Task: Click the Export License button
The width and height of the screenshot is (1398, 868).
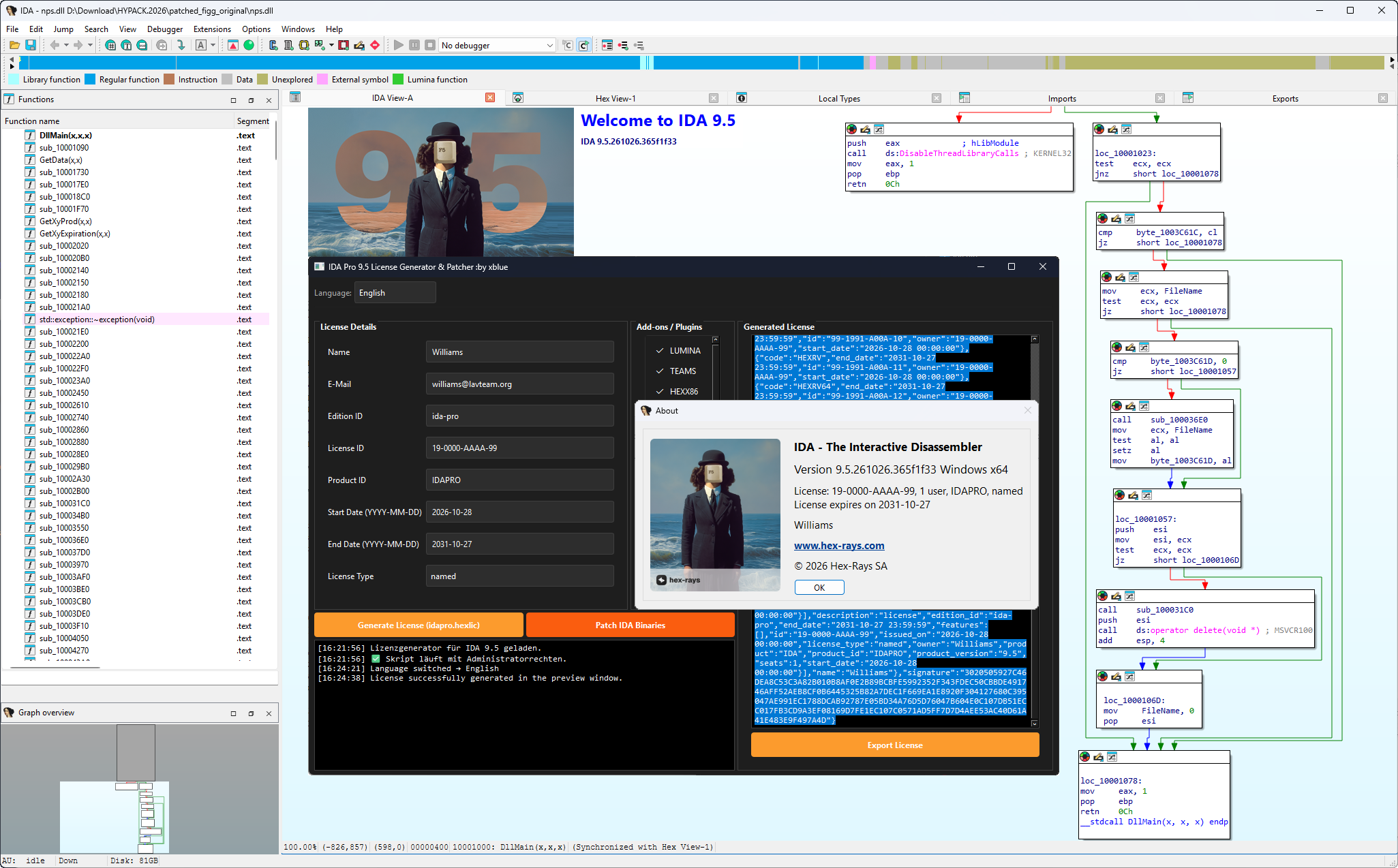Action: point(895,745)
